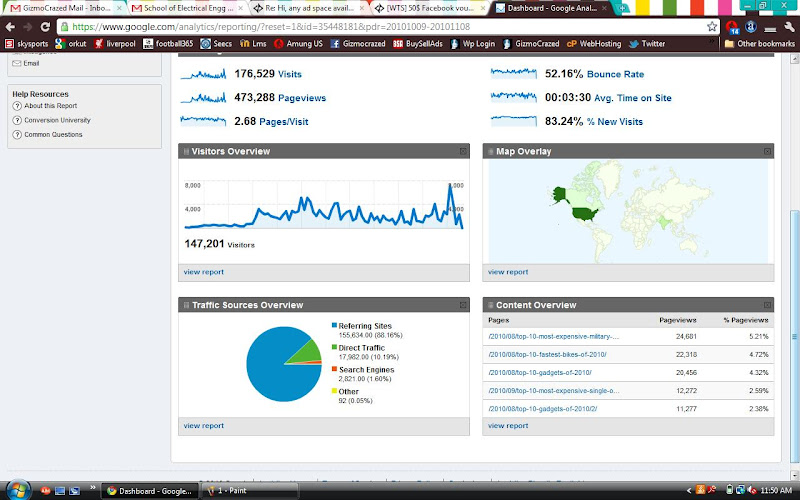Click view report under Traffic Sources Overview

coord(204,426)
